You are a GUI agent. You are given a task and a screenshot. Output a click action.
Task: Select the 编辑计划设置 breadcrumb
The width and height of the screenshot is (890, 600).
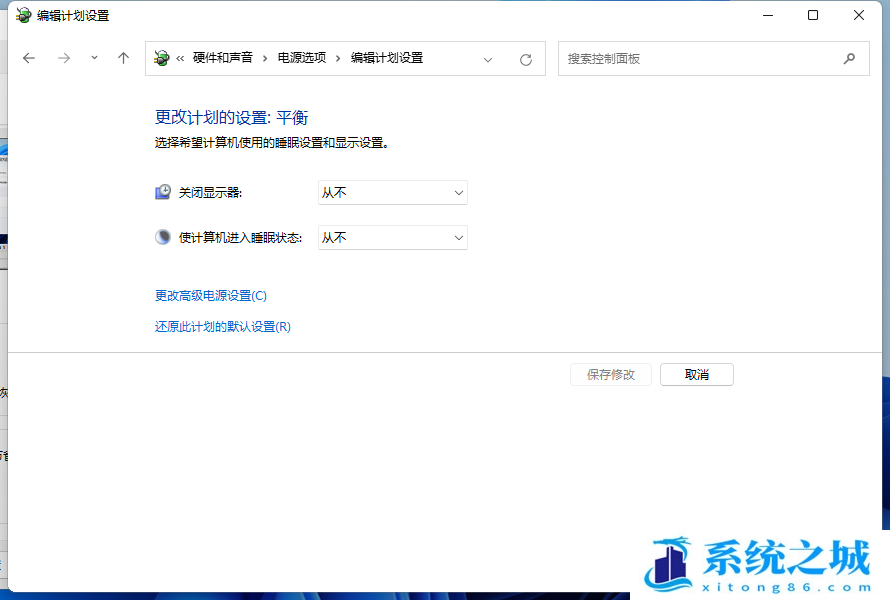(x=386, y=58)
